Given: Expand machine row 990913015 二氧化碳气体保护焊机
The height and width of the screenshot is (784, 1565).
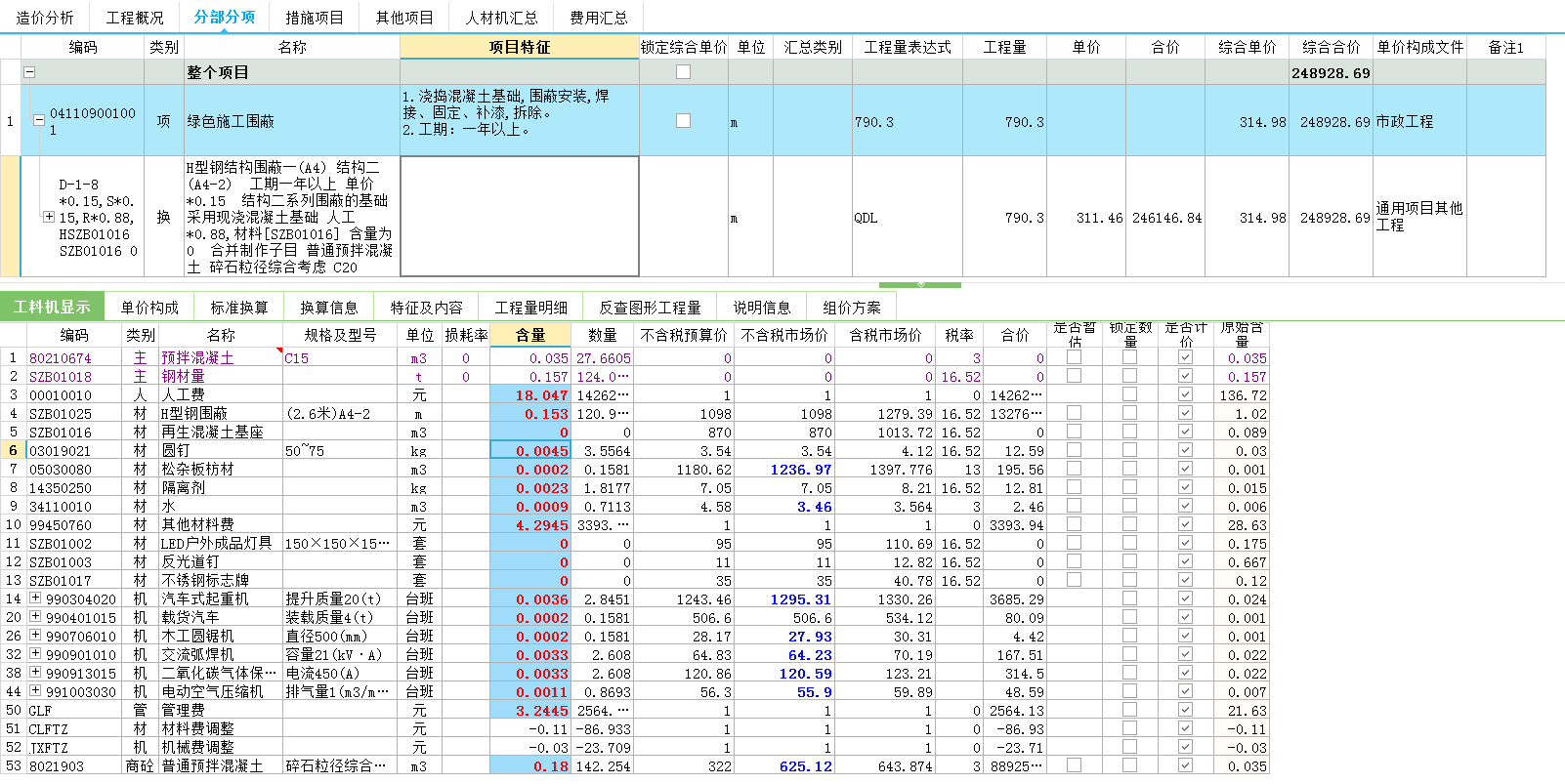Looking at the screenshot, I should 35,673.
